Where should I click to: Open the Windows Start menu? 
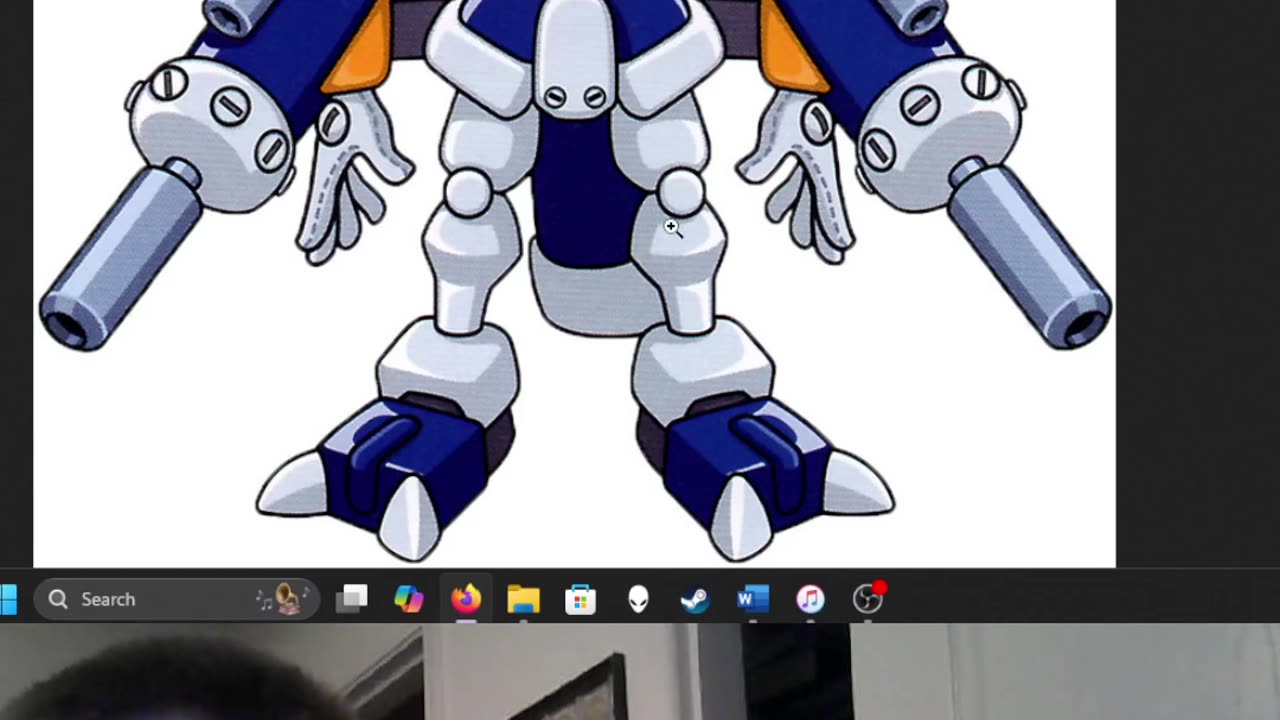[7, 599]
